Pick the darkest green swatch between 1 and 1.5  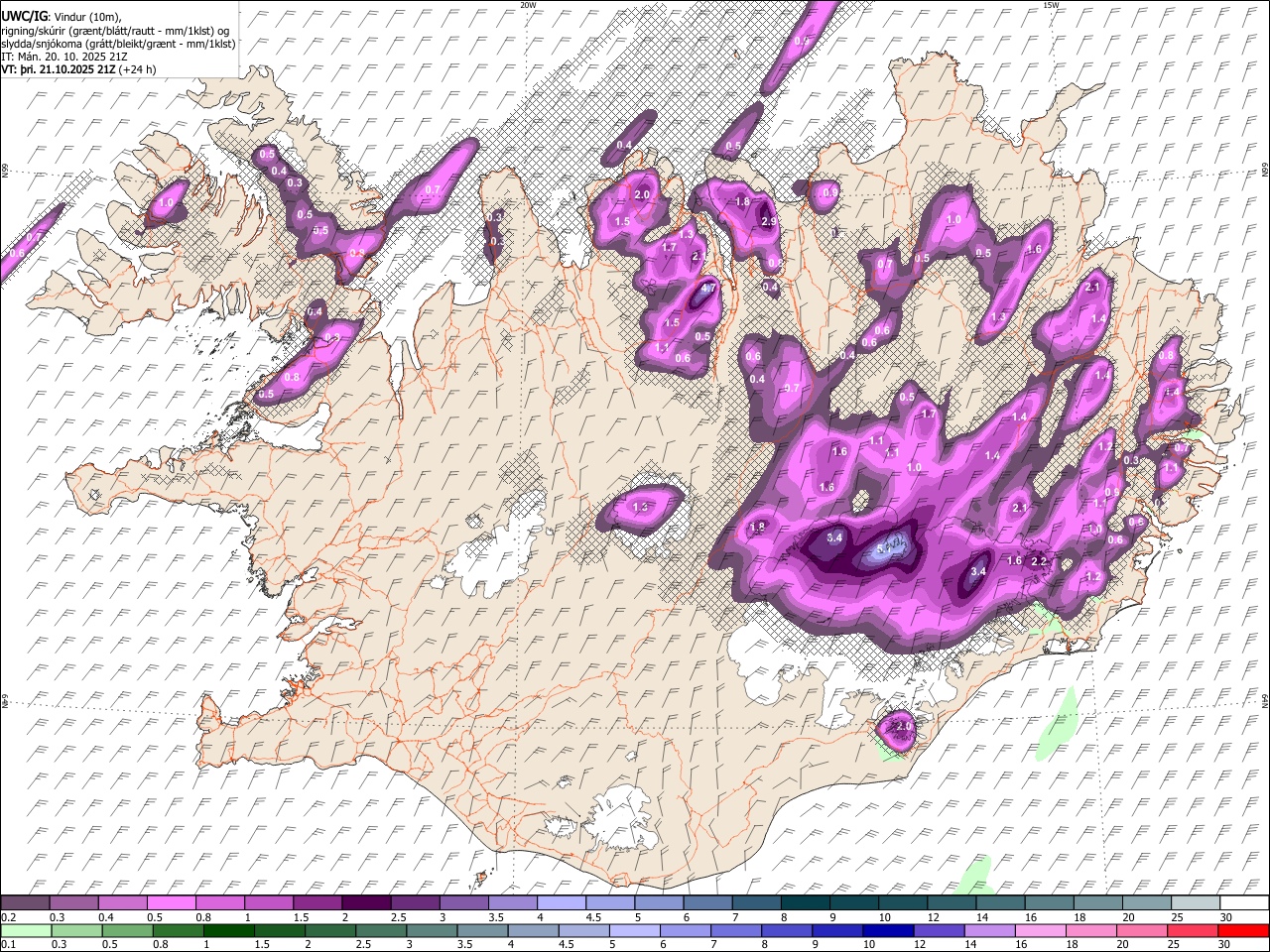click(229, 930)
